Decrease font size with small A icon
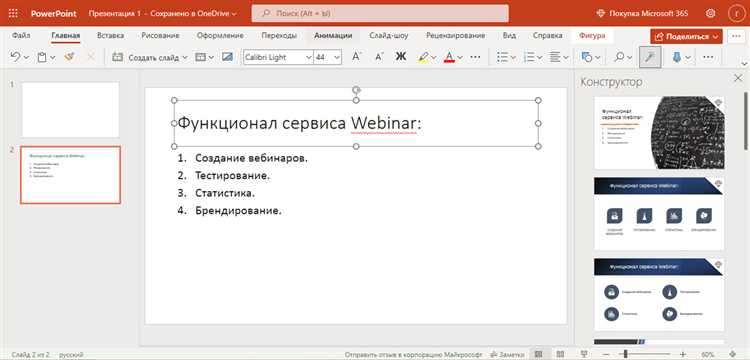This screenshot has width=750, height=360. click(379, 57)
